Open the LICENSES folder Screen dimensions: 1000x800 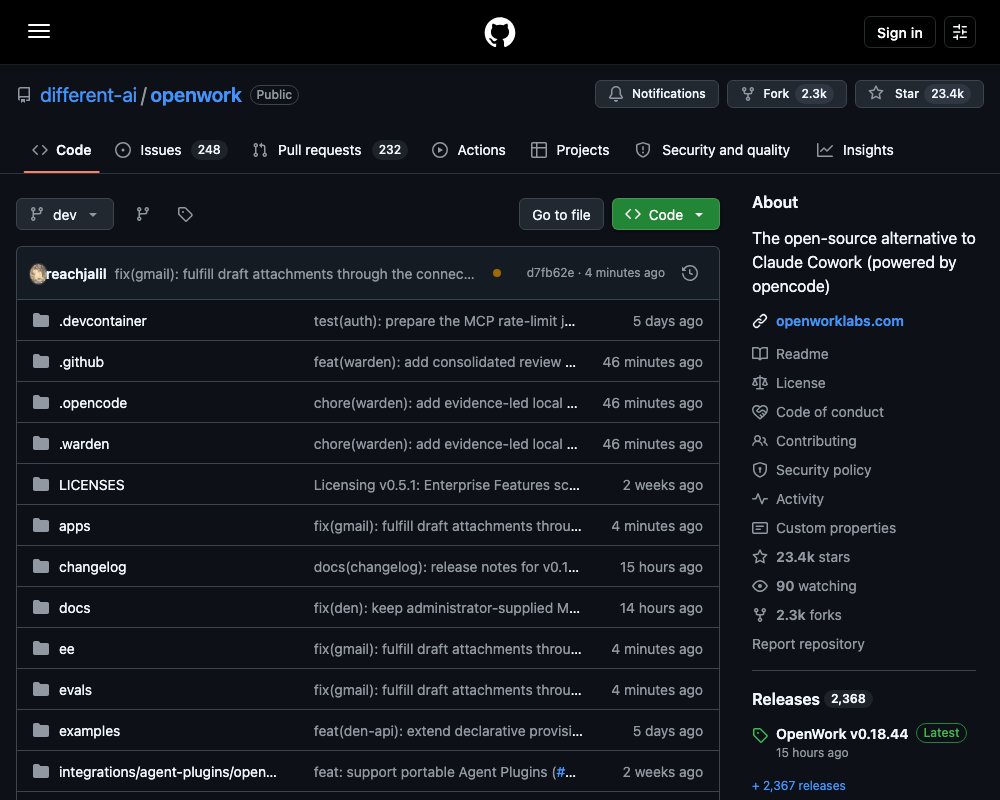click(91, 485)
